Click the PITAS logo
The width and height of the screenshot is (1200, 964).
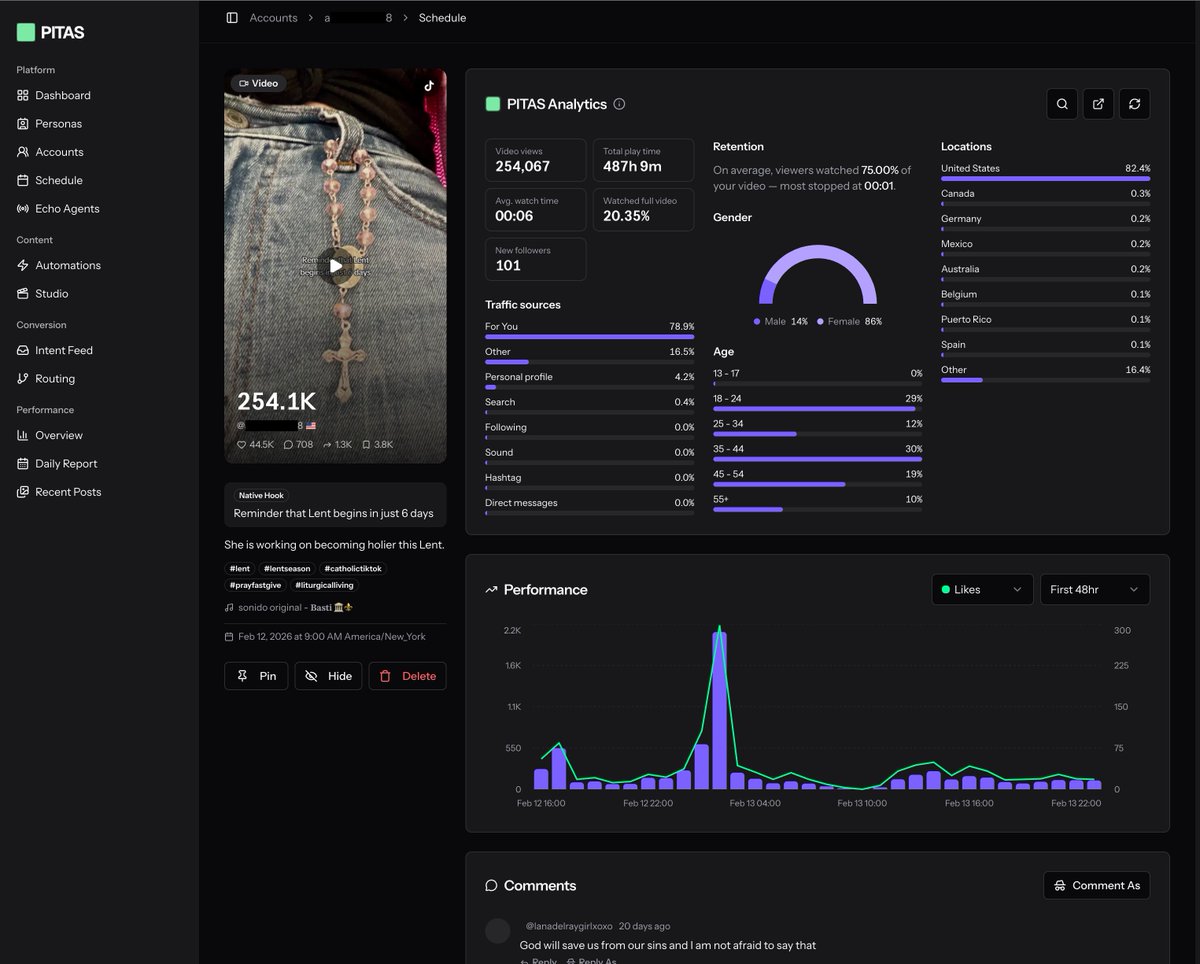[50, 32]
